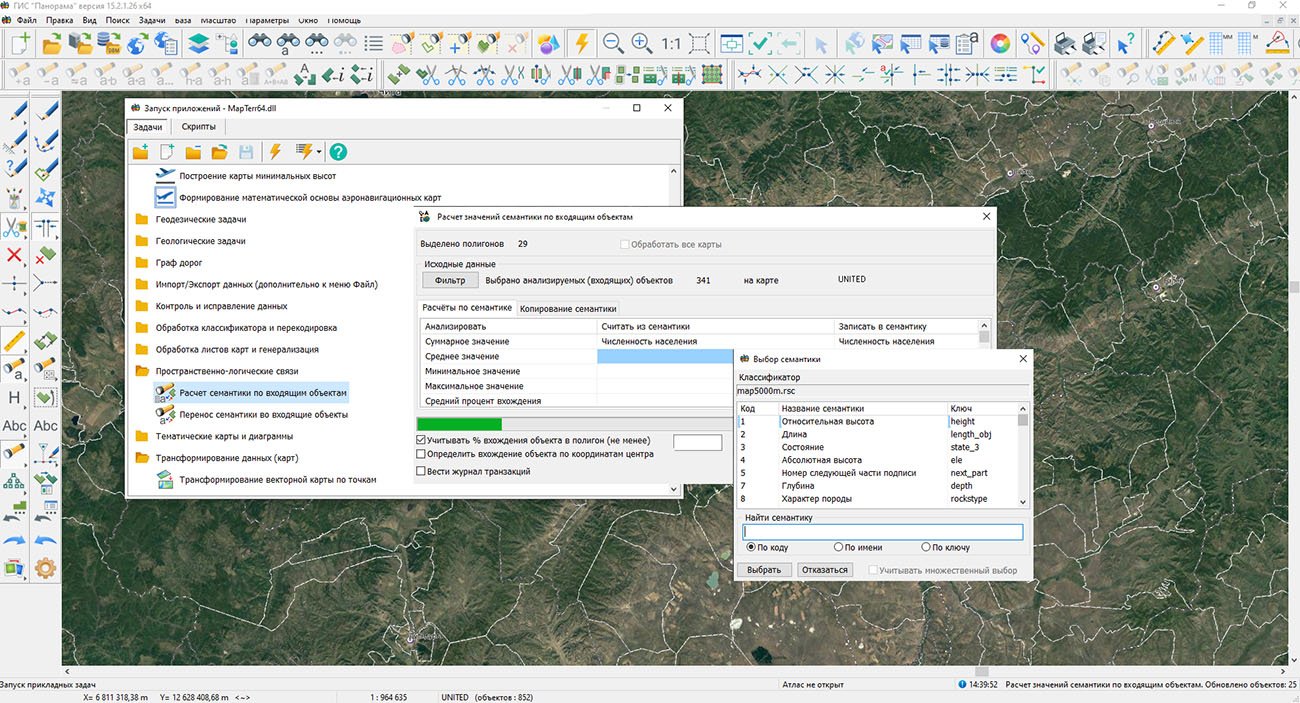This screenshot has height=703, width=1300.
Task: Select the 'По имени' radio button
Action: [x=839, y=547]
